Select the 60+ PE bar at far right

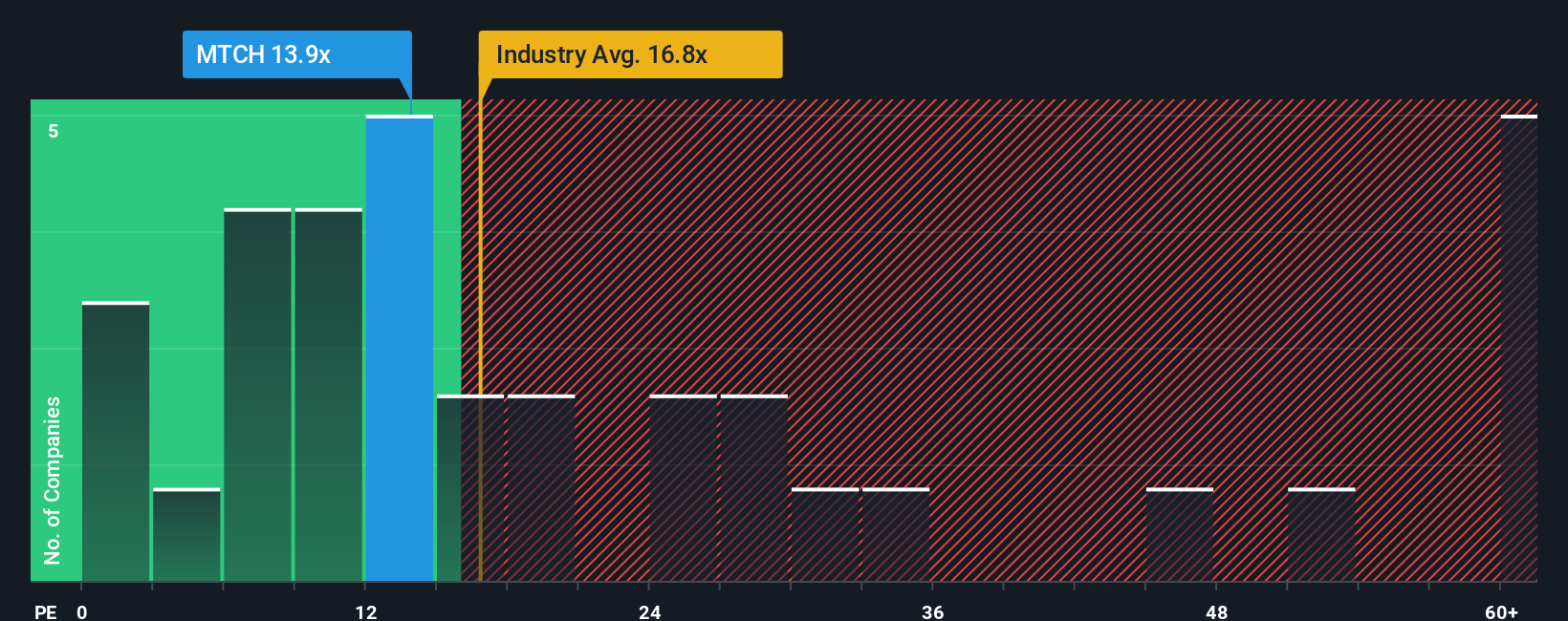(1519, 348)
